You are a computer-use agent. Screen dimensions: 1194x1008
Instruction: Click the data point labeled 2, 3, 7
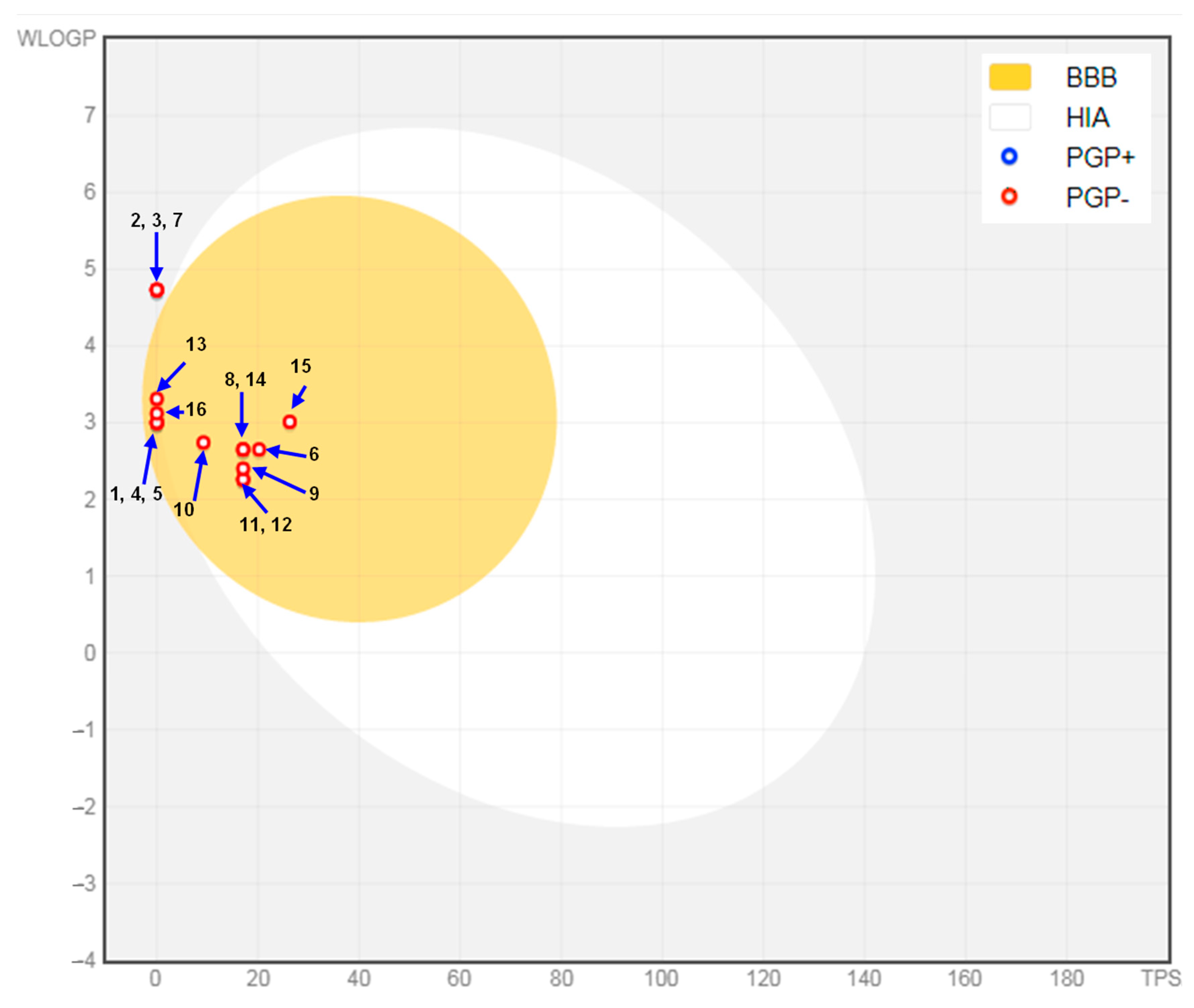(157, 290)
